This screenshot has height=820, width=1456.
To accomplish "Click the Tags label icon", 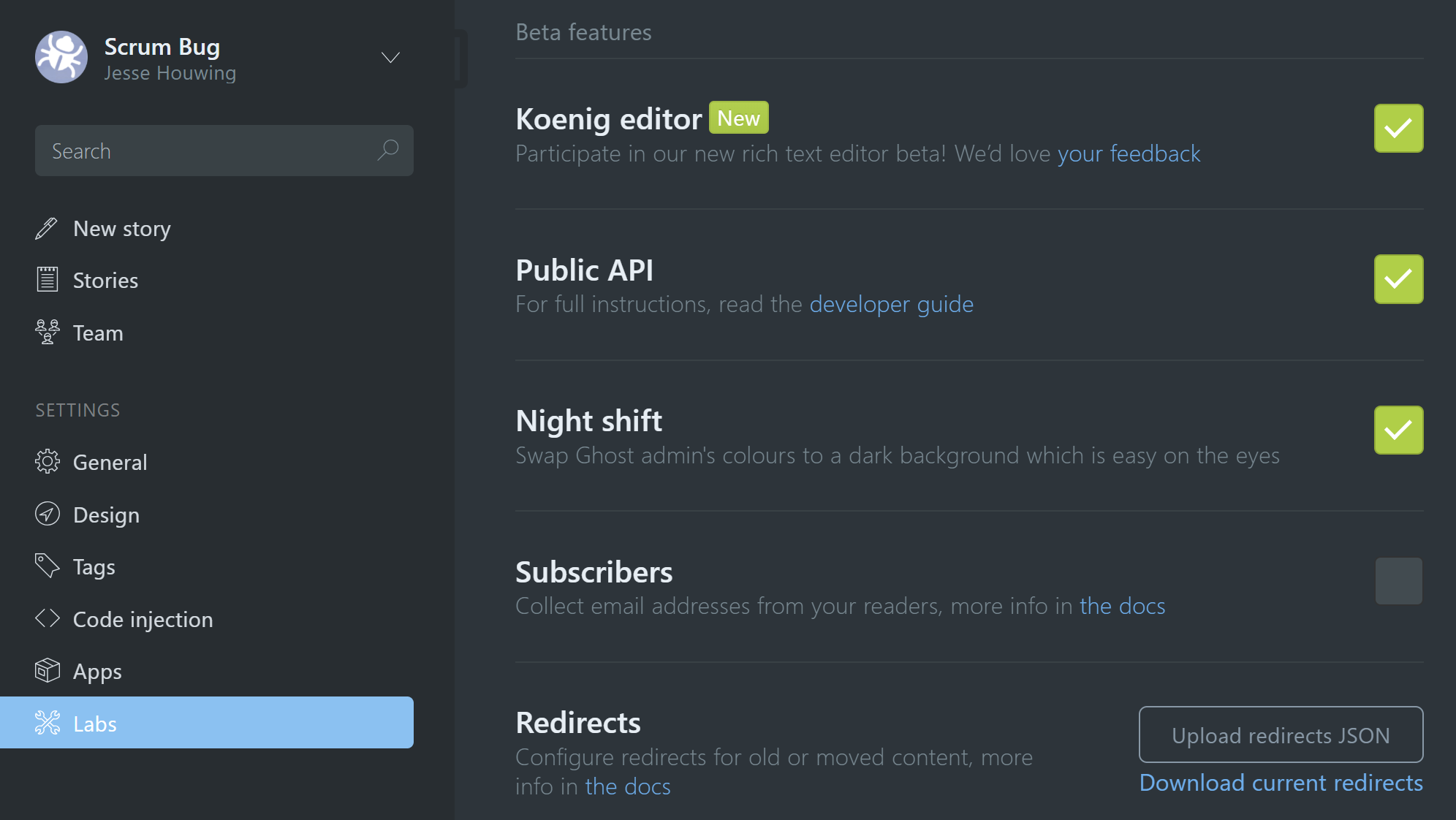I will point(48,566).
